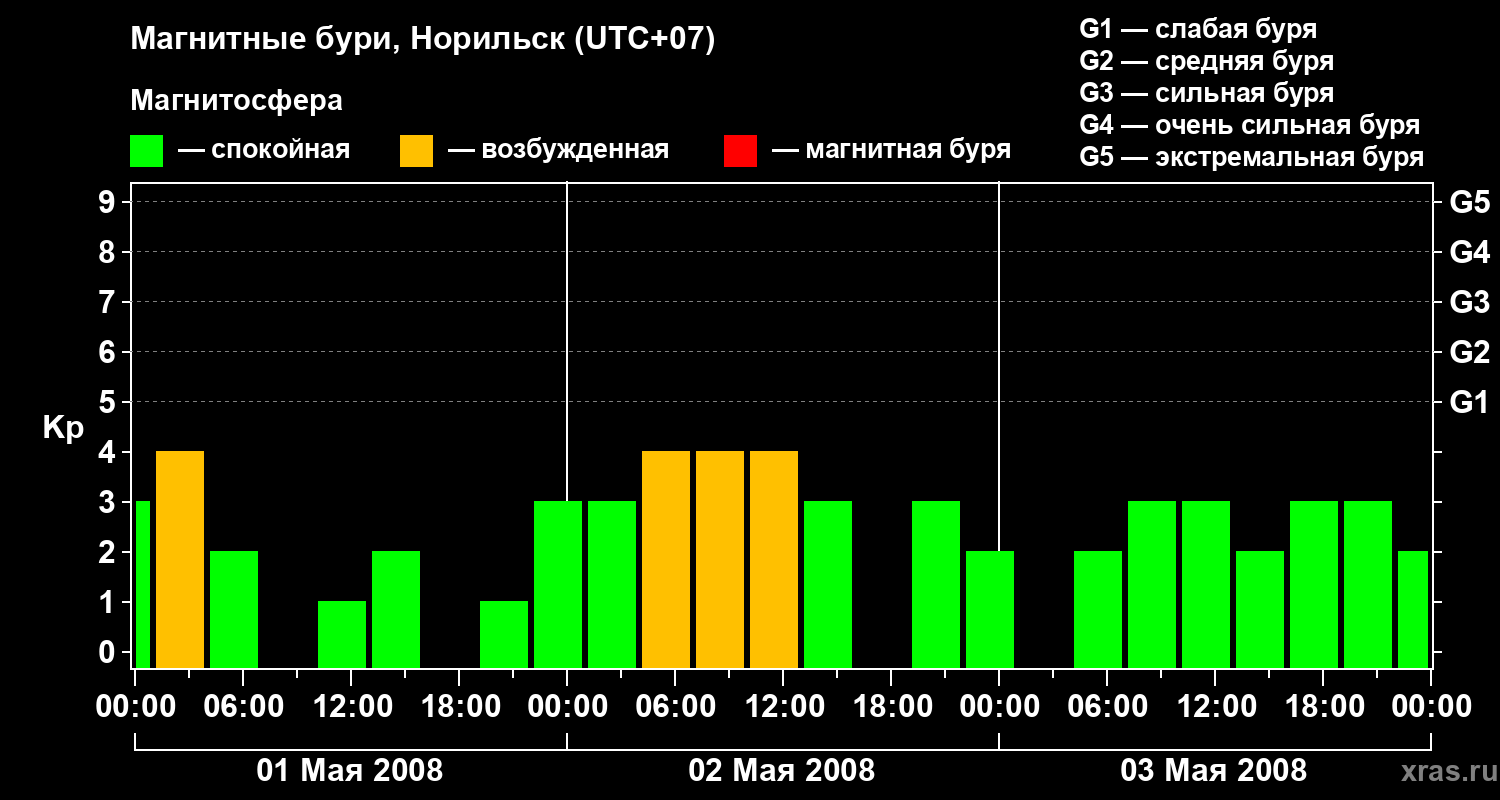Image resolution: width=1500 pixels, height=800 pixels.
Task: Click the '02 Мая 2008' date label
Action: point(782,771)
